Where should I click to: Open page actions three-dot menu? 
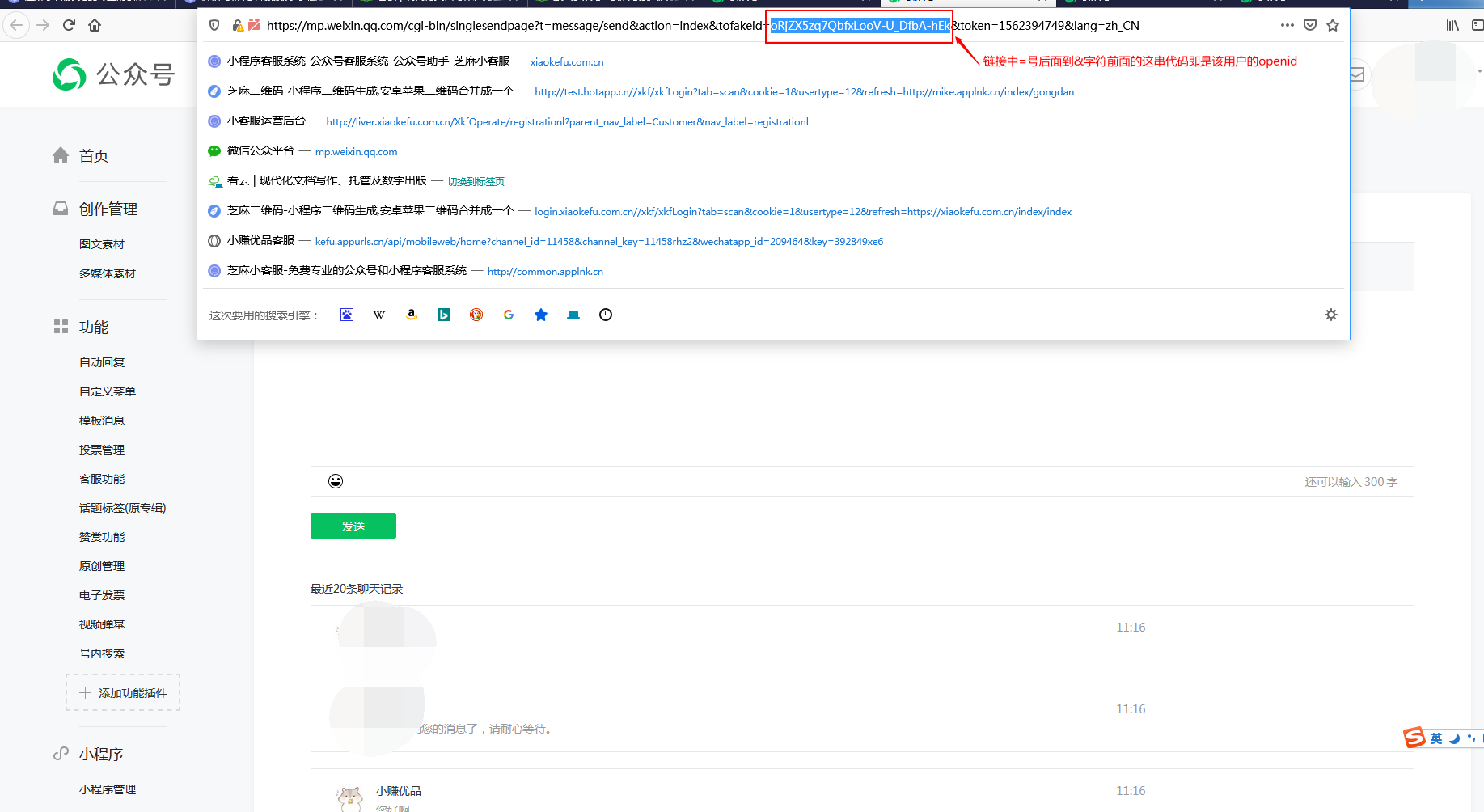(x=1287, y=25)
